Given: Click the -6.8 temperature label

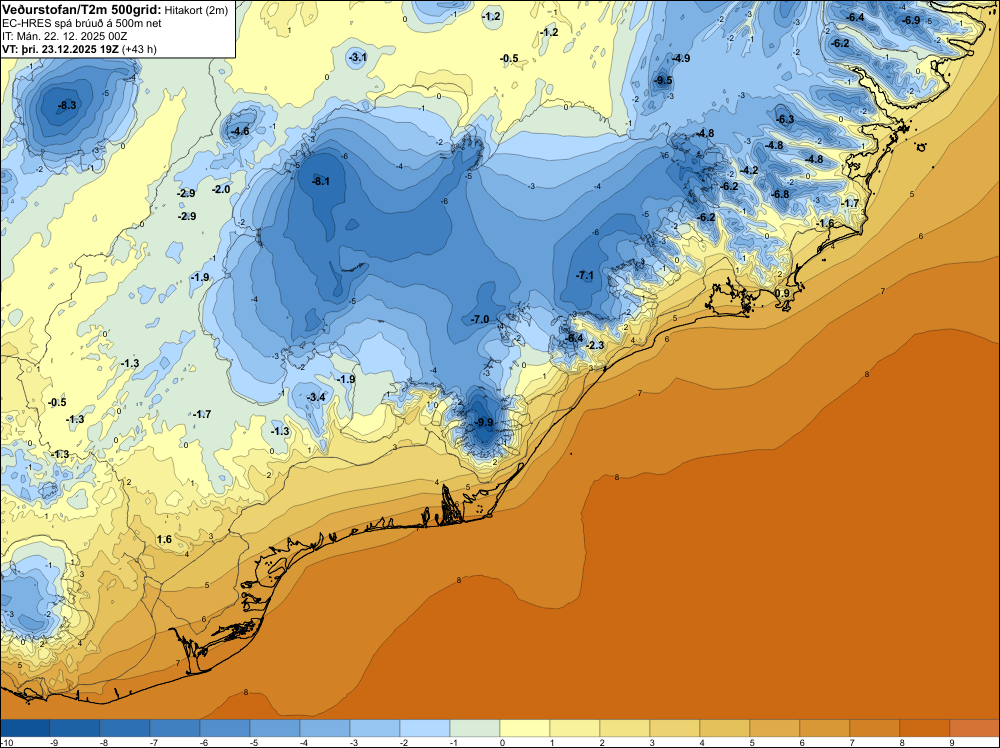Looking at the screenshot, I should coord(779,194).
